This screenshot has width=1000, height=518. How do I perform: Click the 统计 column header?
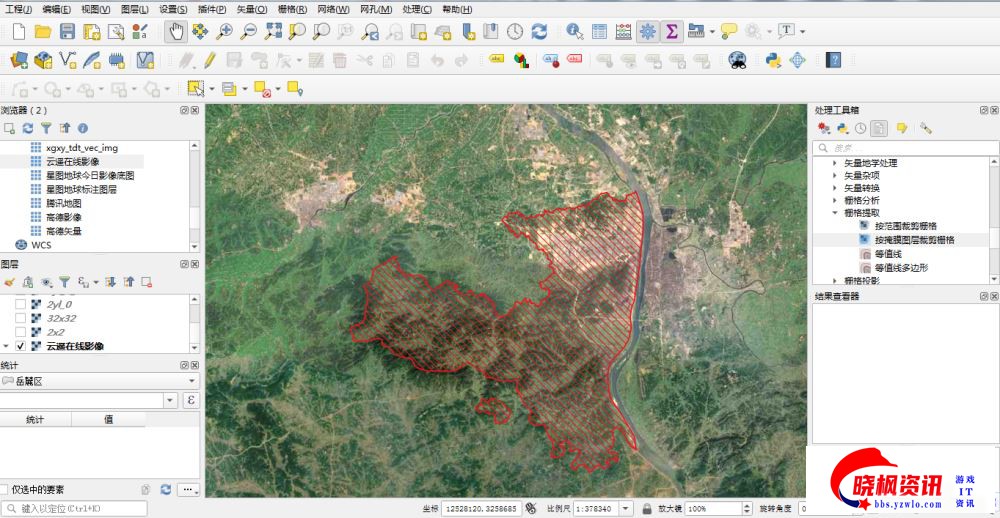pyautogui.click(x=36, y=419)
